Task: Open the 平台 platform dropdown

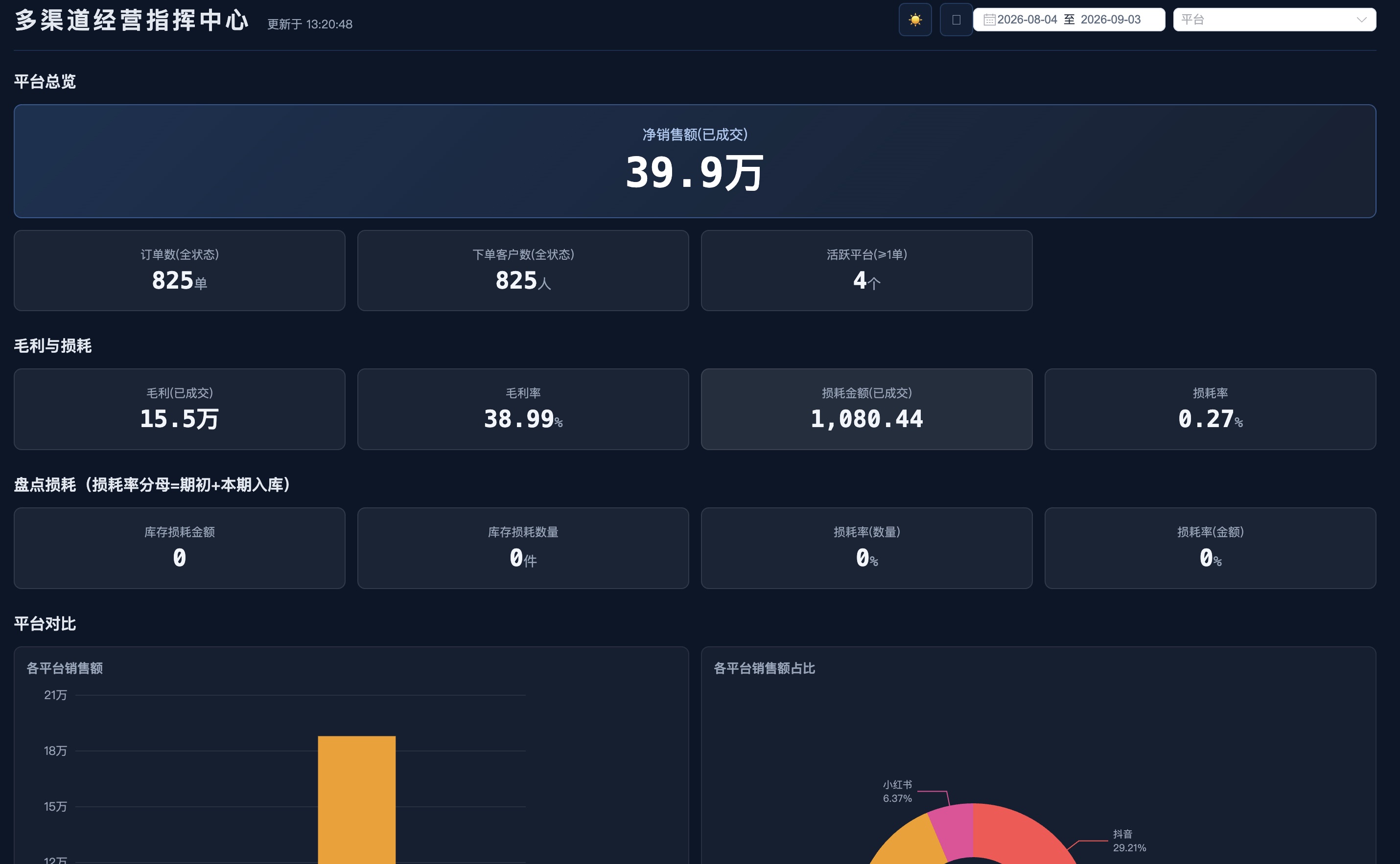Action: tap(1274, 20)
